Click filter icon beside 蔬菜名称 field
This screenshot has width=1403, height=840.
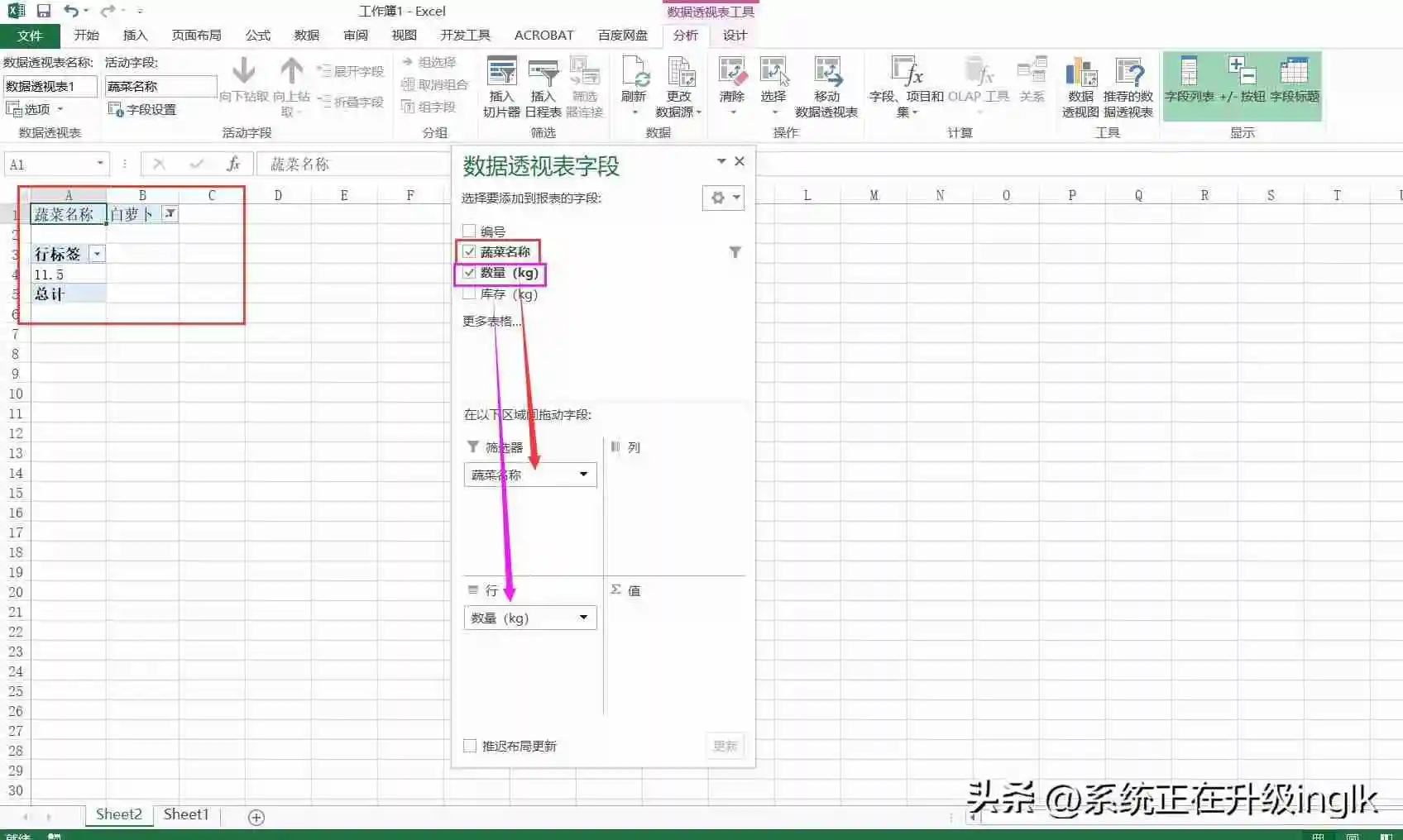(735, 252)
